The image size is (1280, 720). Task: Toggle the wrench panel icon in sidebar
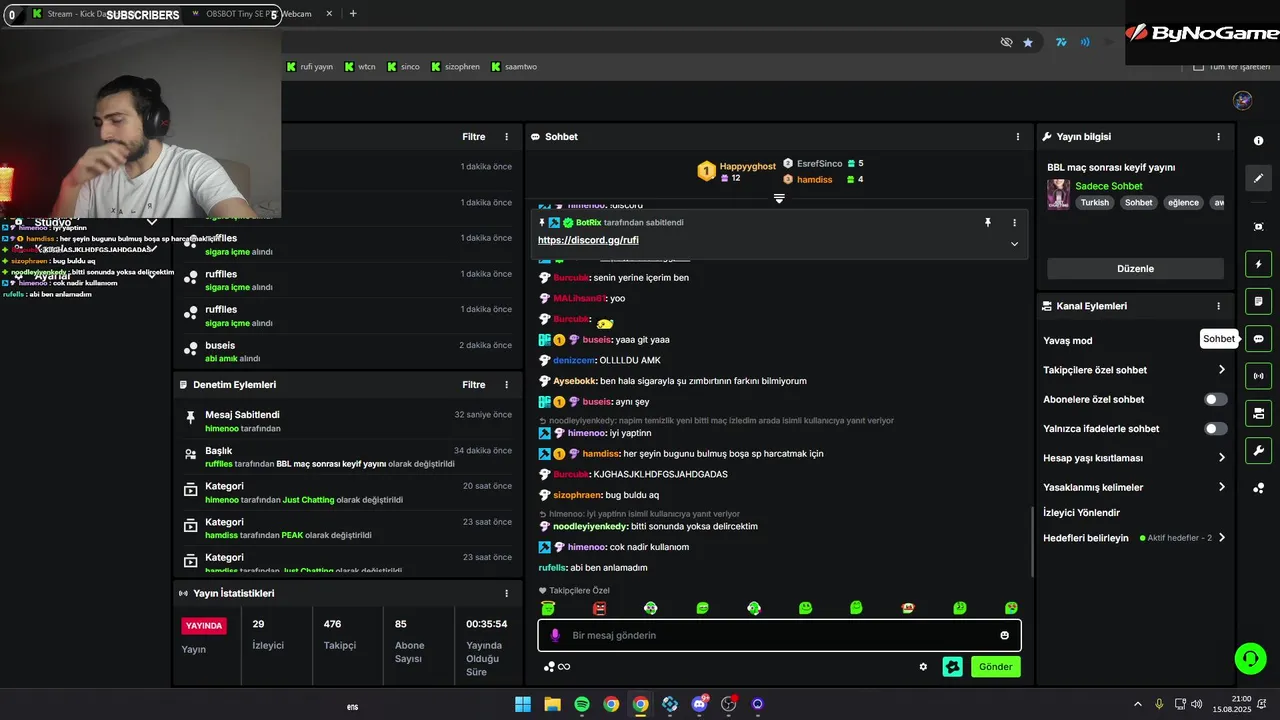pyautogui.click(x=1258, y=450)
